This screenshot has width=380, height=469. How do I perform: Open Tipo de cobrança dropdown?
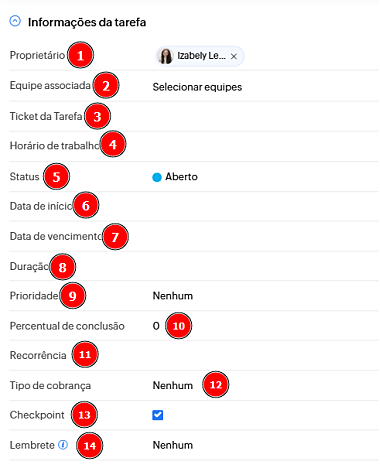173,385
